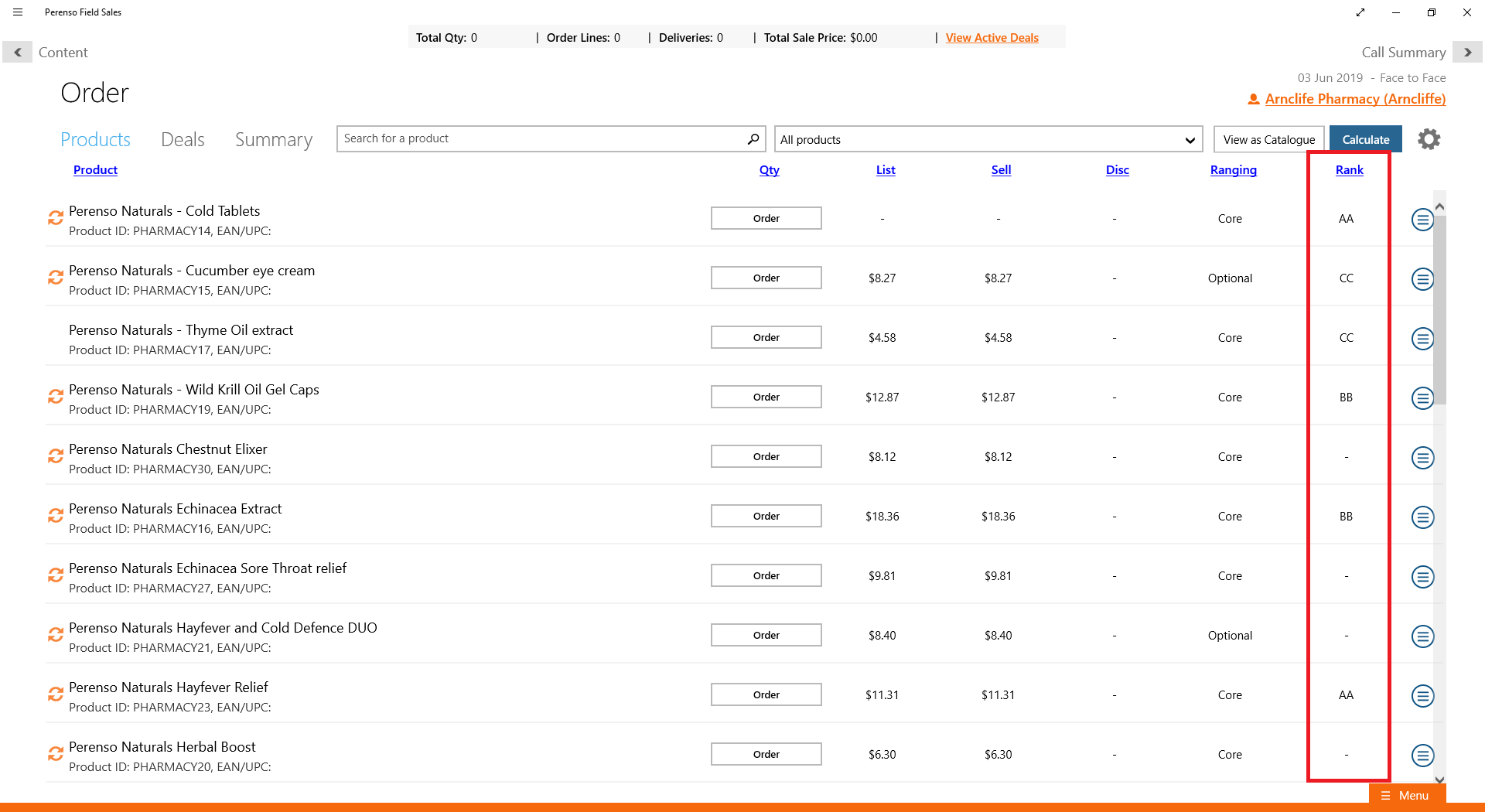
Task: Open details menu for Hayfever and Cold Defence DUO
Action: (x=1422, y=636)
